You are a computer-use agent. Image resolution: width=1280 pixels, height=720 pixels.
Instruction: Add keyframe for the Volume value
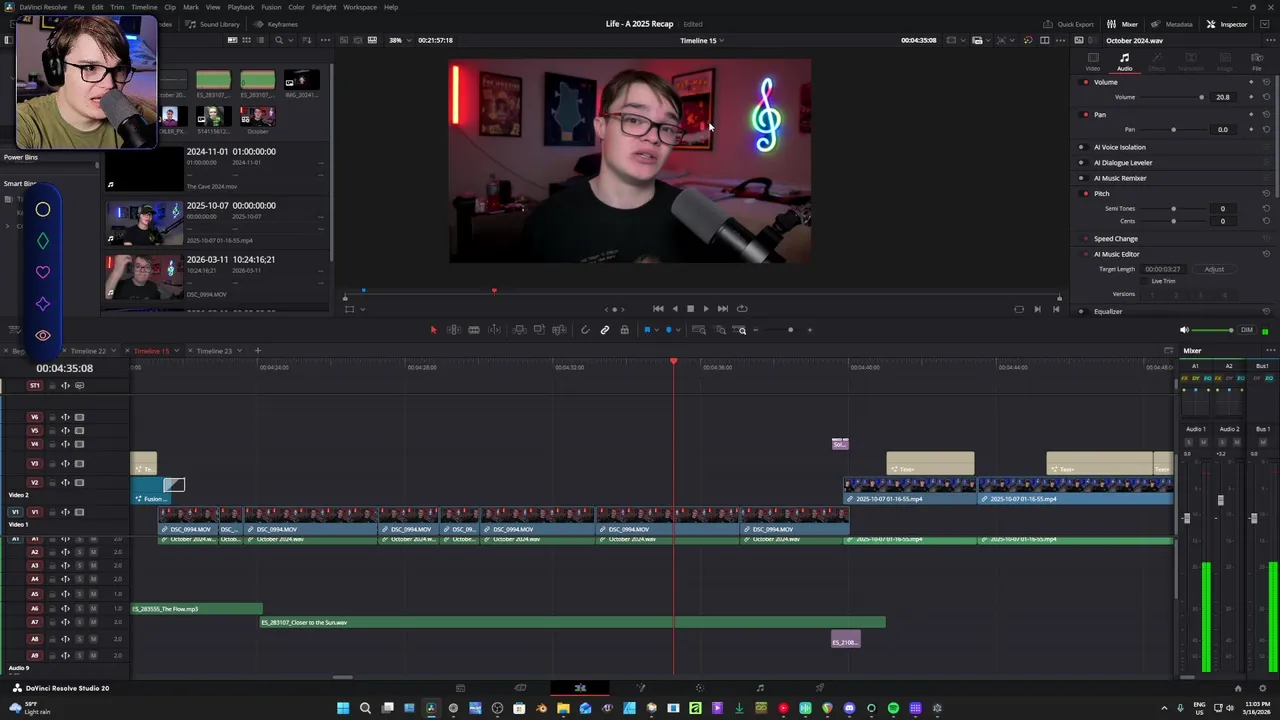[x=1250, y=97]
